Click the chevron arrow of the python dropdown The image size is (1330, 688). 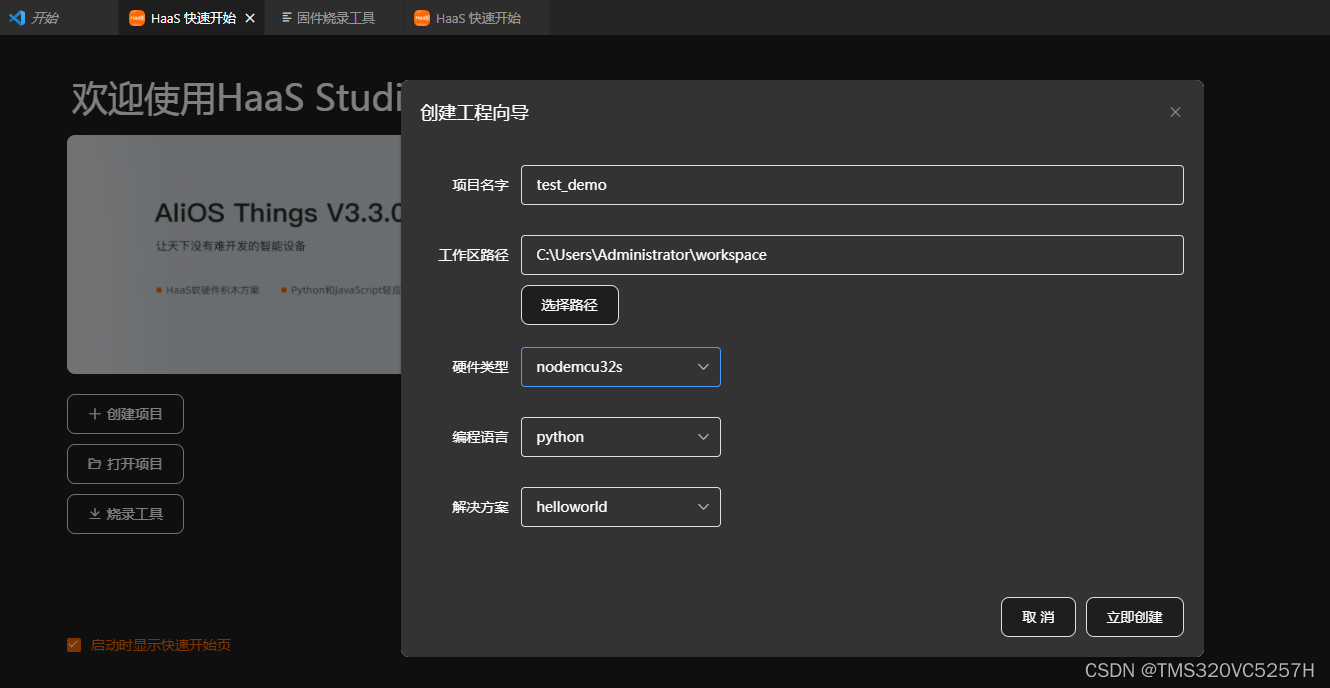703,437
